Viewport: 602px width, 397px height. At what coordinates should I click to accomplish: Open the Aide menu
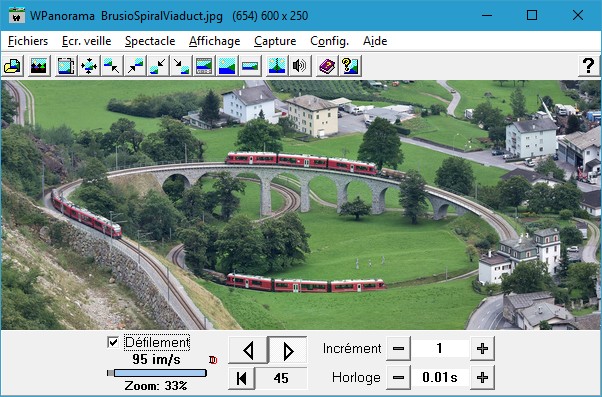pyautogui.click(x=375, y=41)
